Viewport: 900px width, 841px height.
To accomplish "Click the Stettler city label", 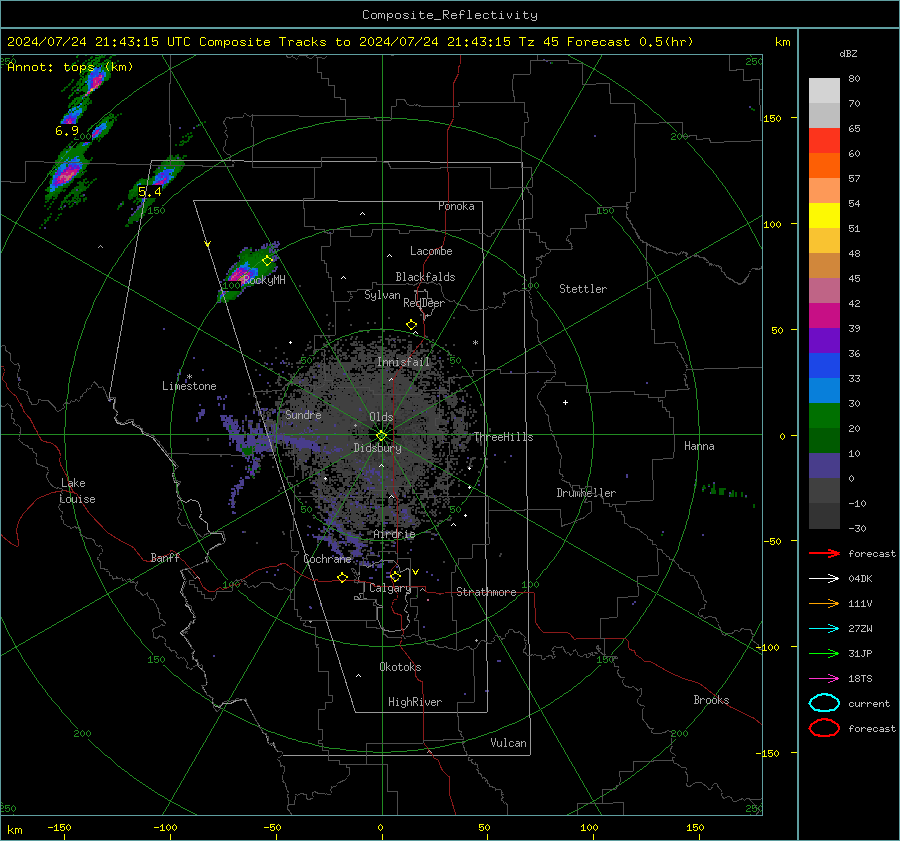I will point(583,289).
